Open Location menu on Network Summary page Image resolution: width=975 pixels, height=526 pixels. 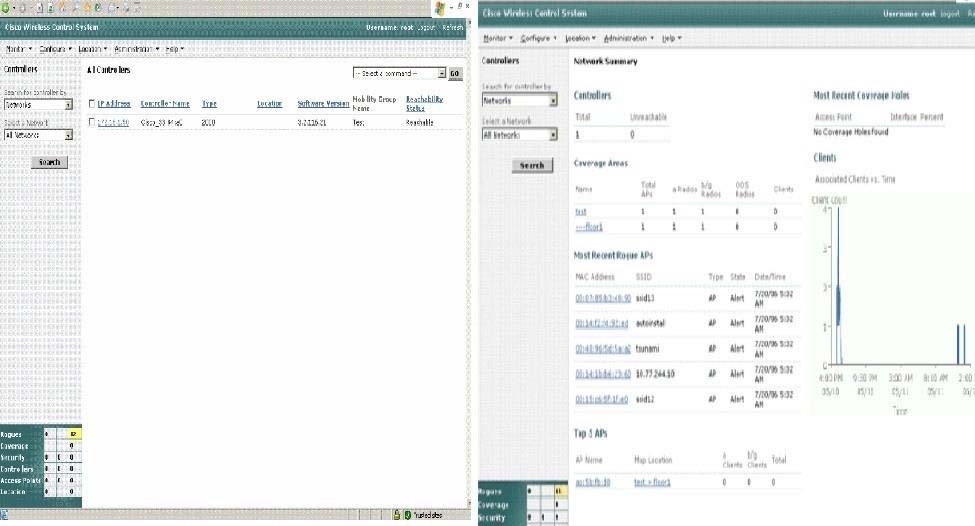(x=580, y=39)
